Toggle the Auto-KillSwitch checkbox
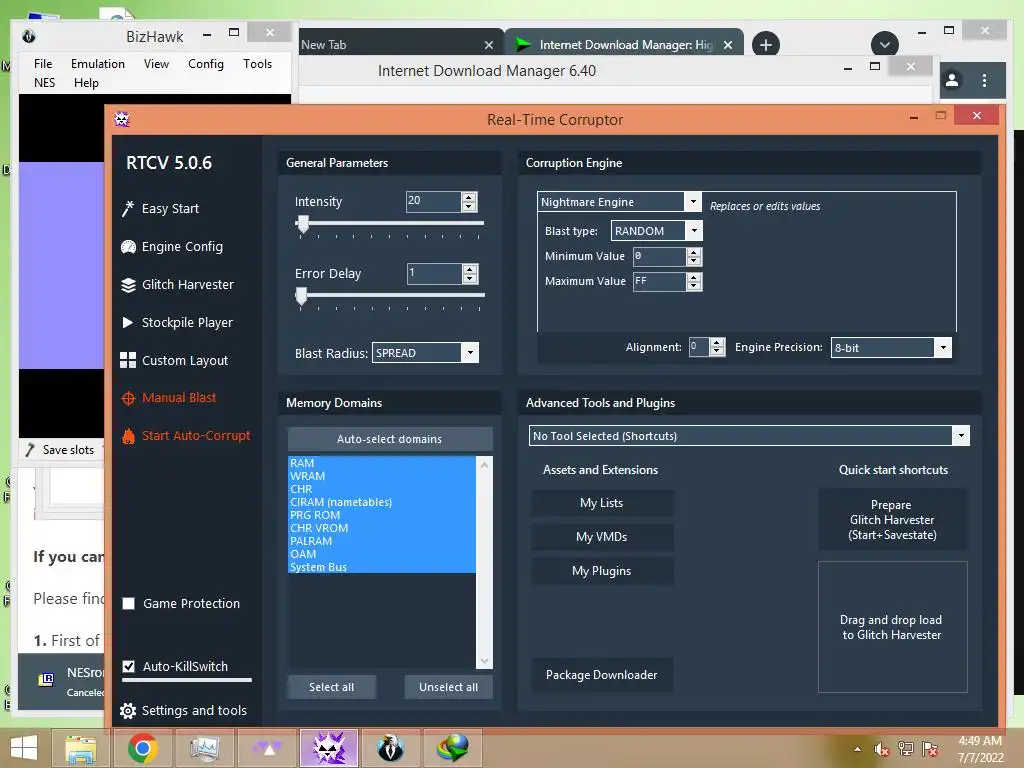 (x=129, y=666)
